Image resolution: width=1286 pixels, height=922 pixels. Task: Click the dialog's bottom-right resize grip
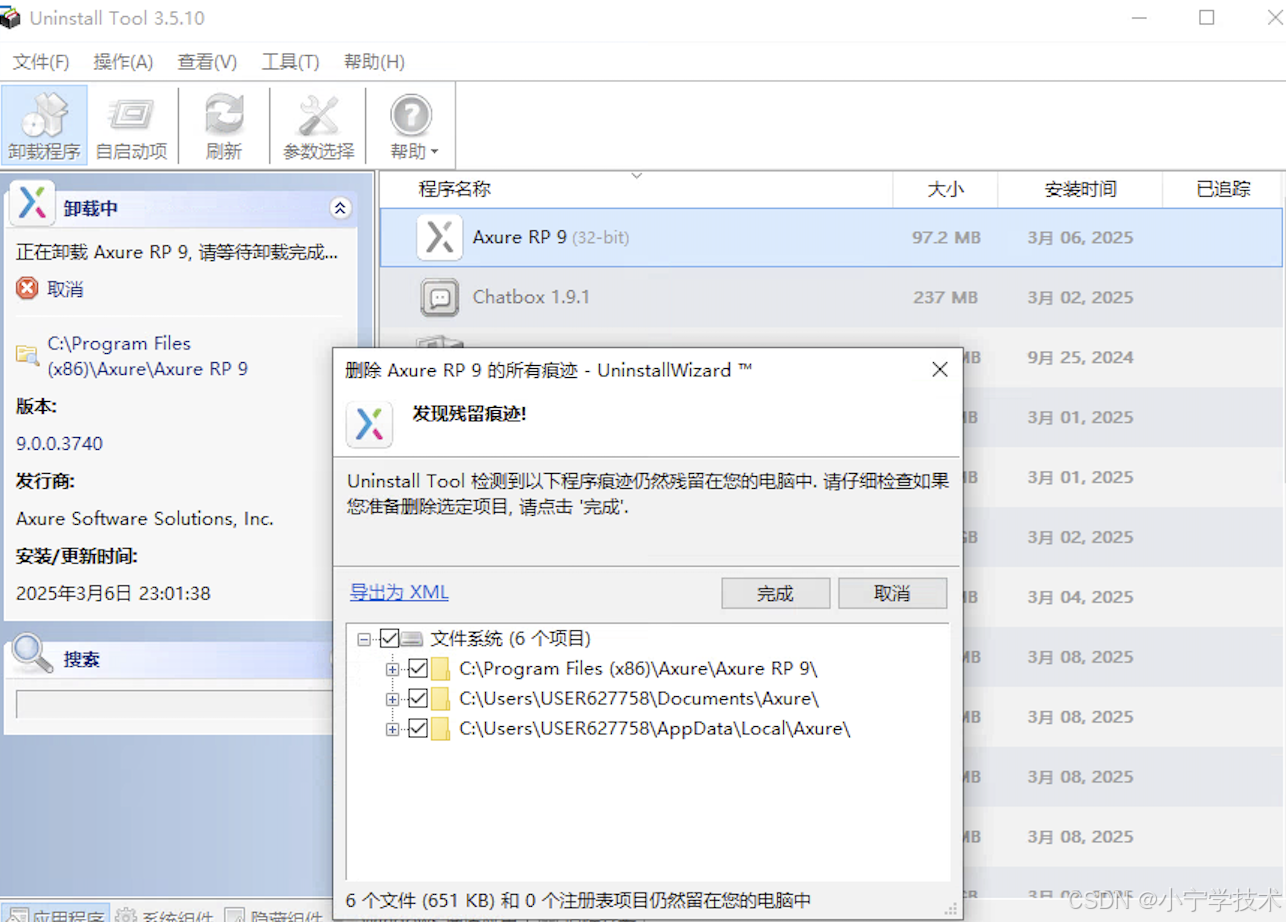pos(952,909)
